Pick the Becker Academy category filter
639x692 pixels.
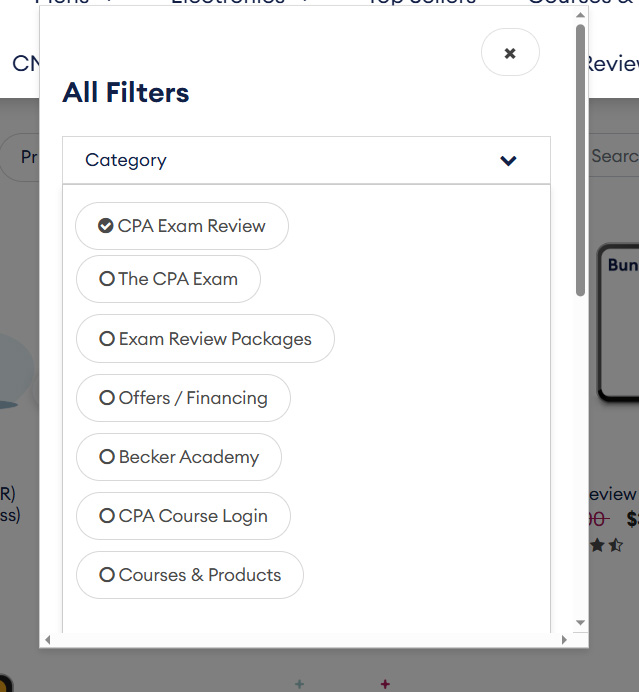179,457
